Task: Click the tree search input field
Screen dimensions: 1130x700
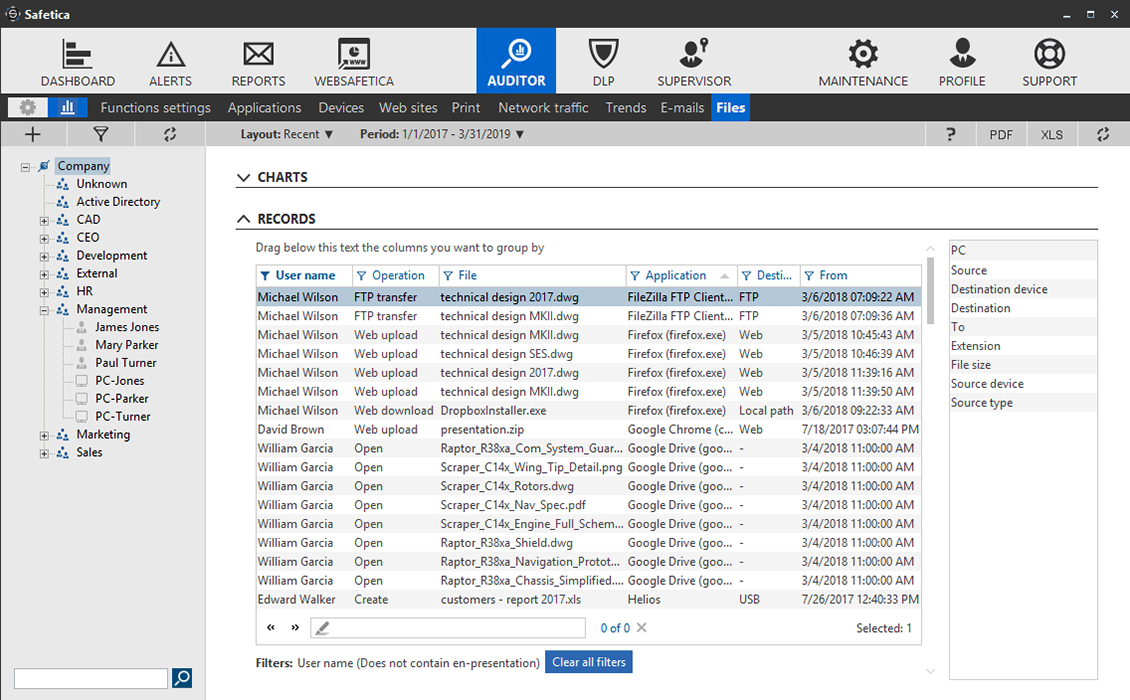Action: pos(91,678)
